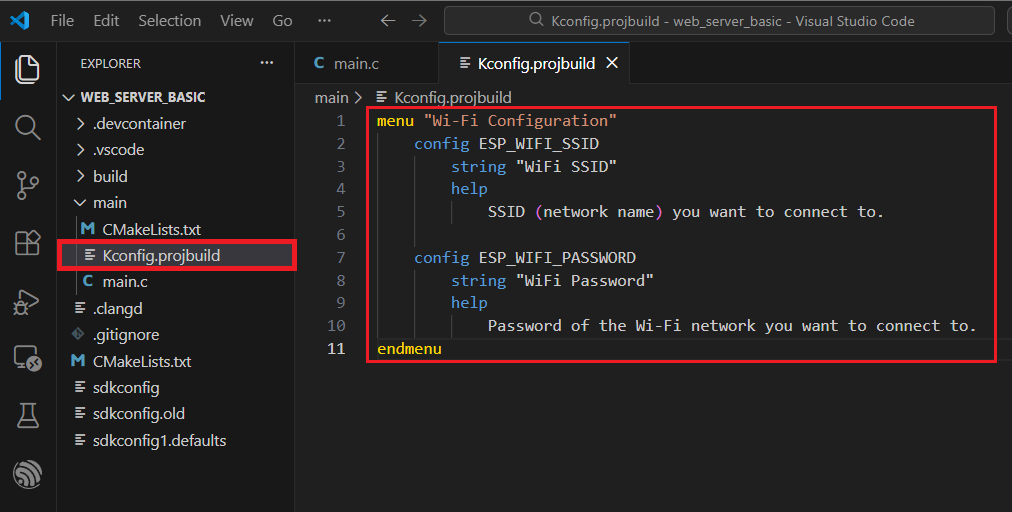This screenshot has width=1012, height=512.
Task: Open sdkconfig file in explorer
Action: point(126,387)
